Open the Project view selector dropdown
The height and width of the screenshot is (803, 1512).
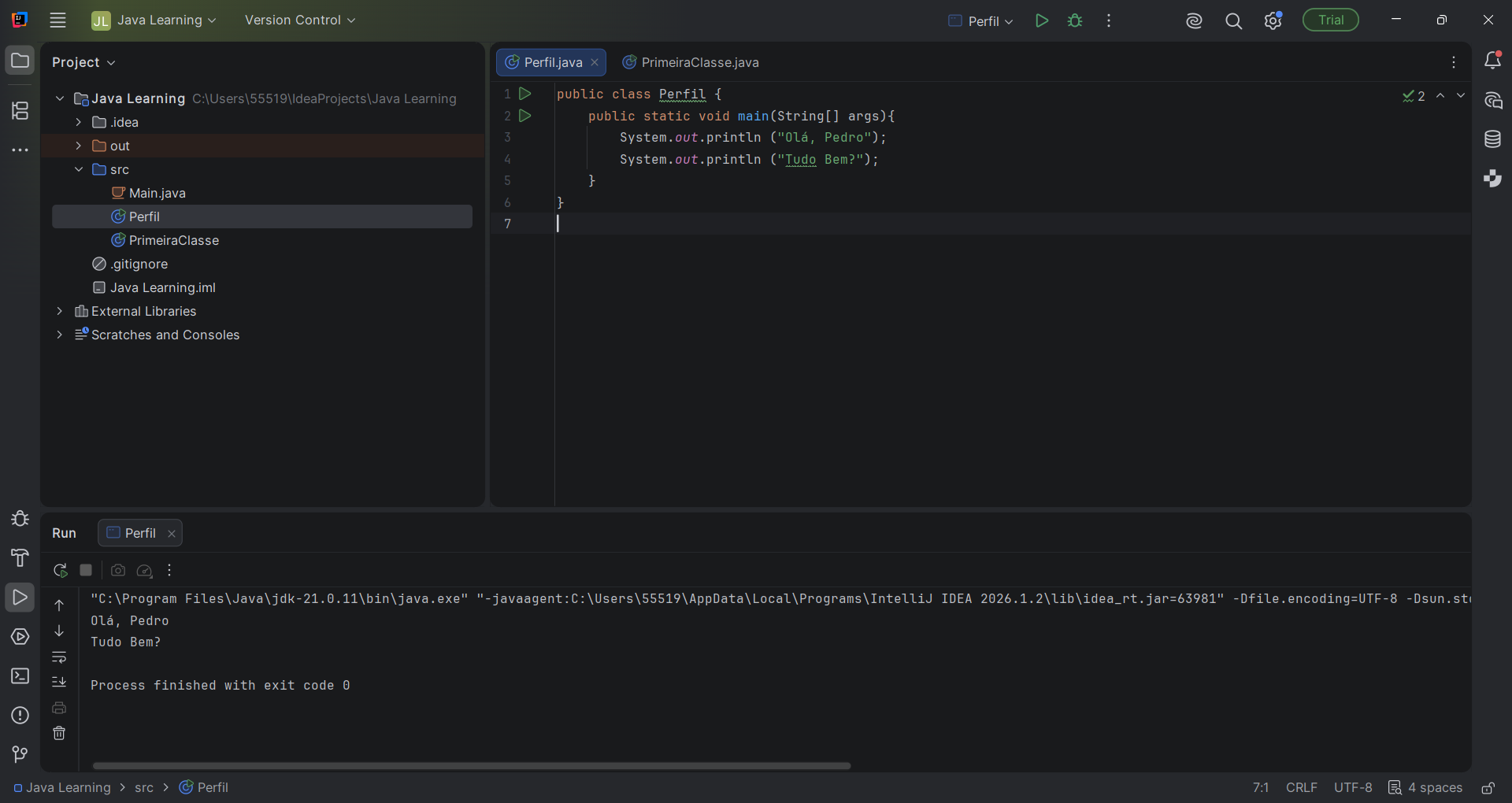tap(83, 62)
